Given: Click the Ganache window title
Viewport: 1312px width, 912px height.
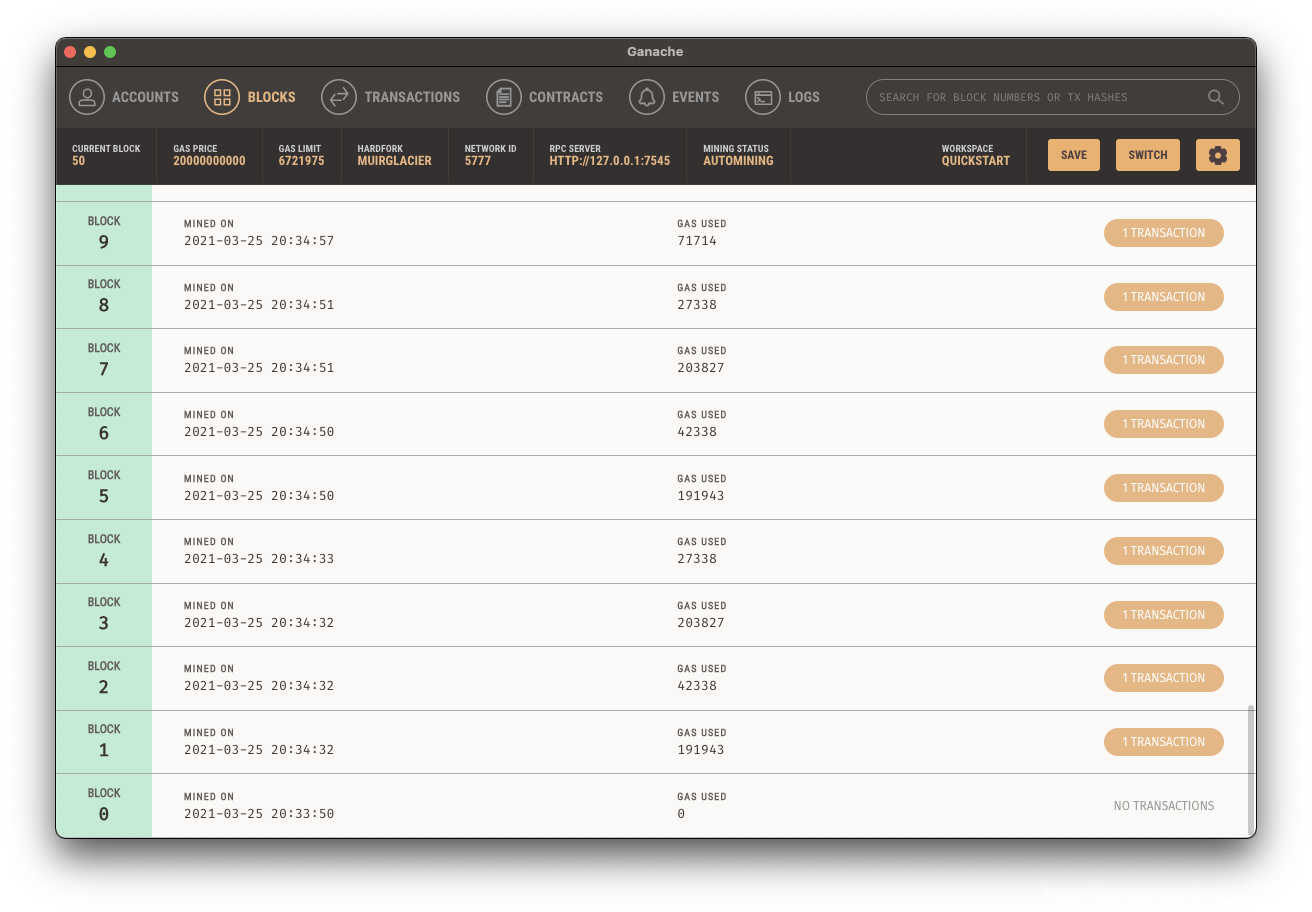Looking at the screenshot, I should (656, 52).
